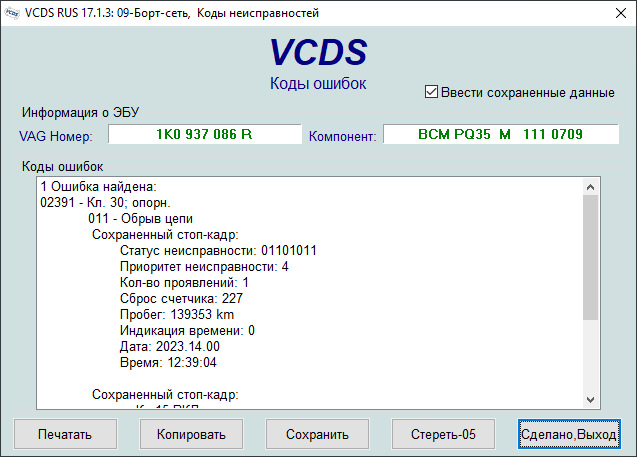Click the 'Информация о ЭБУ' group label
This screenshot has width=637, height=457.
[80, 112]
